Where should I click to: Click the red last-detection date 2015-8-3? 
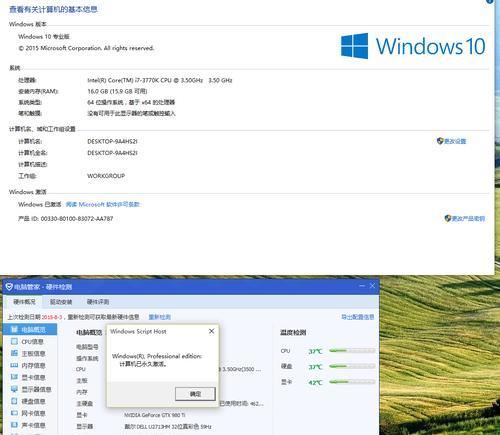[52, 317]
